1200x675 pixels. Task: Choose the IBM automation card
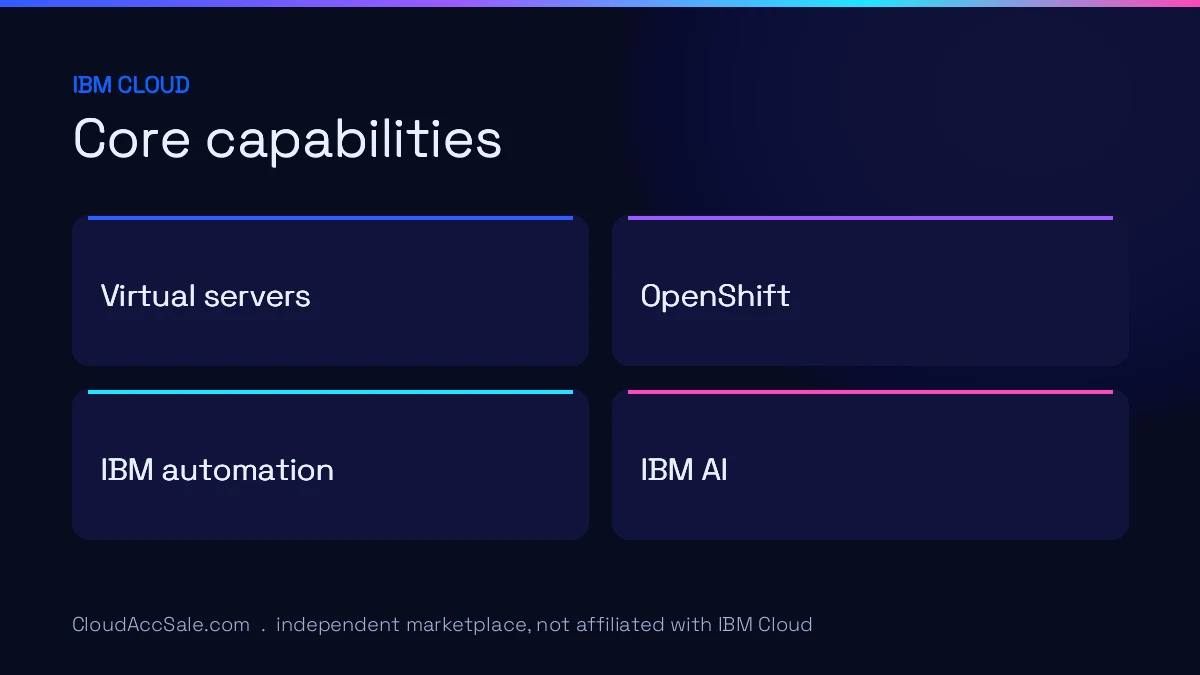point(330,465)
